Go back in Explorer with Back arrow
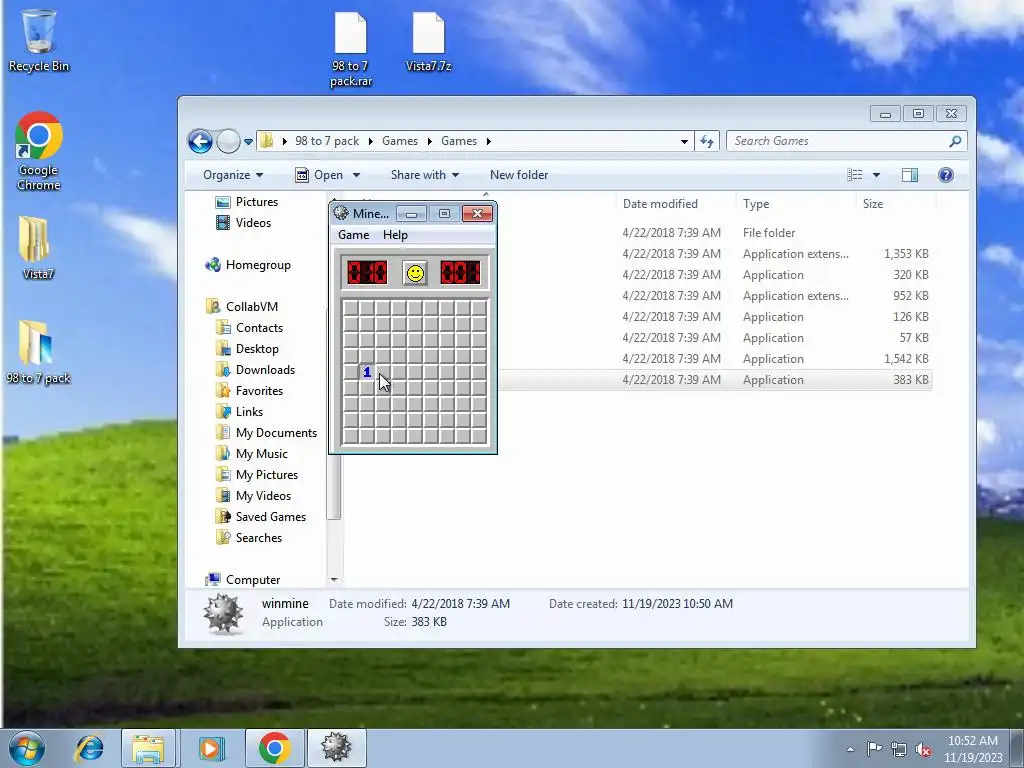Screen dimensions: 1024x768 pyautogui.click(x=200, y=141)
